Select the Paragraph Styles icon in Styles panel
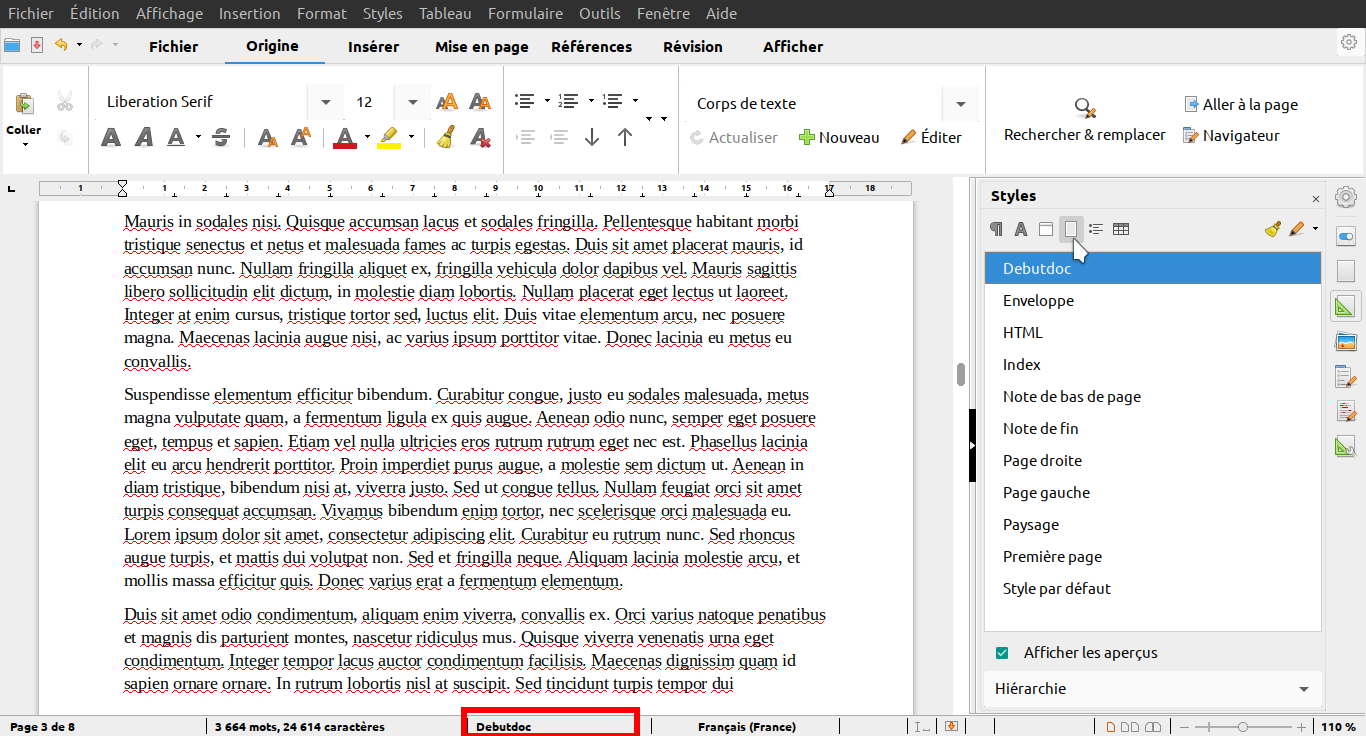 click(996, 228)
